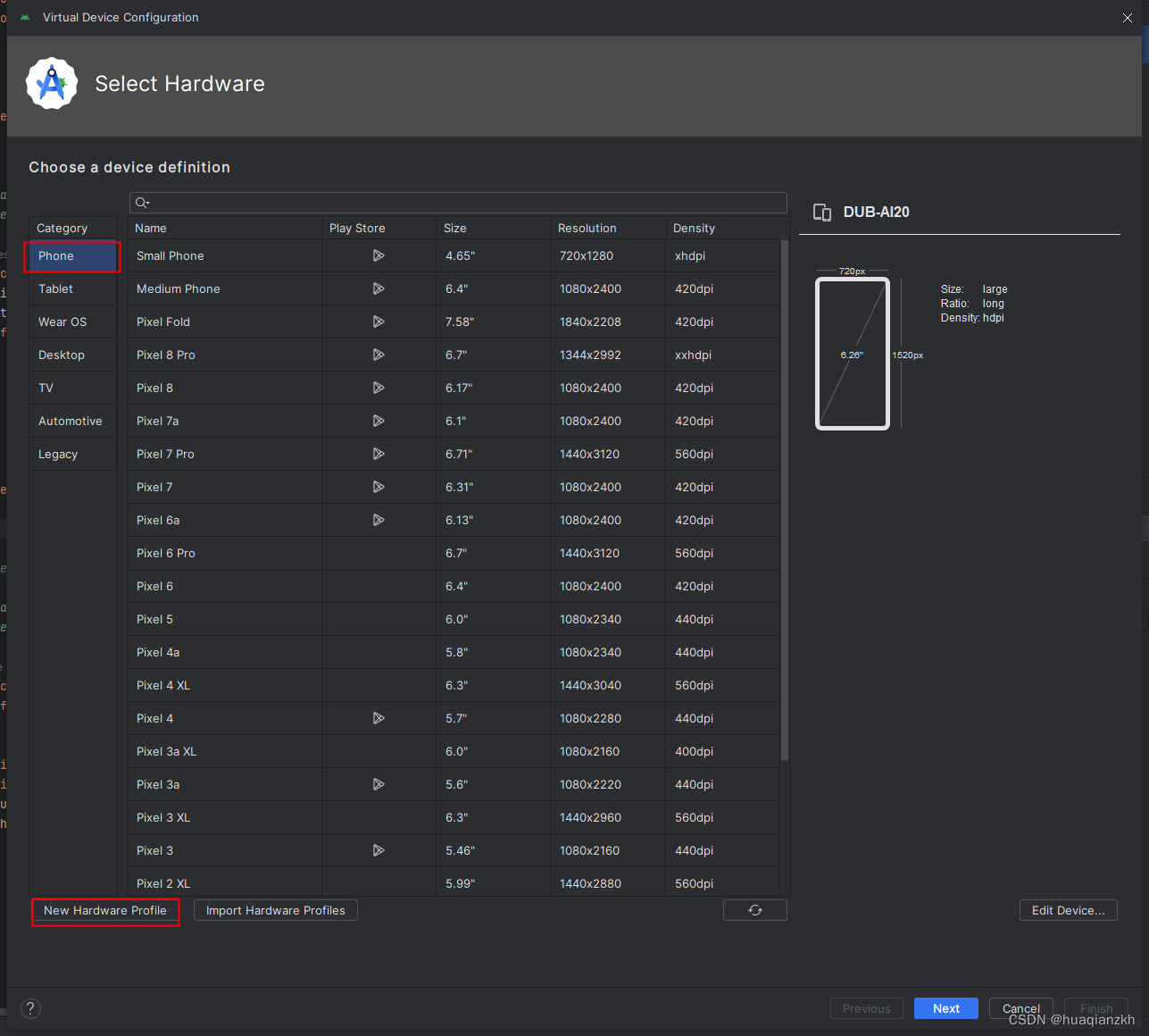The width and height of the screenshot is (1149, 1036).
Task: Sort by the Density column header
Action: tap(722, 228)
